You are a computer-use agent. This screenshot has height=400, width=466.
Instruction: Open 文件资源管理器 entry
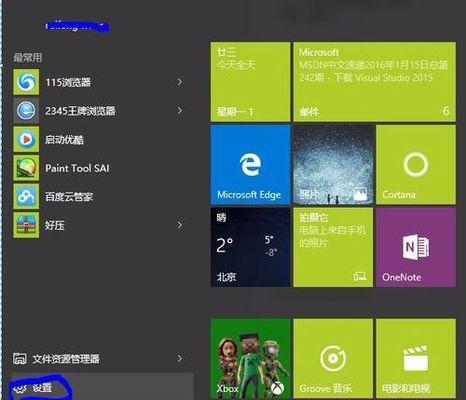93,359
